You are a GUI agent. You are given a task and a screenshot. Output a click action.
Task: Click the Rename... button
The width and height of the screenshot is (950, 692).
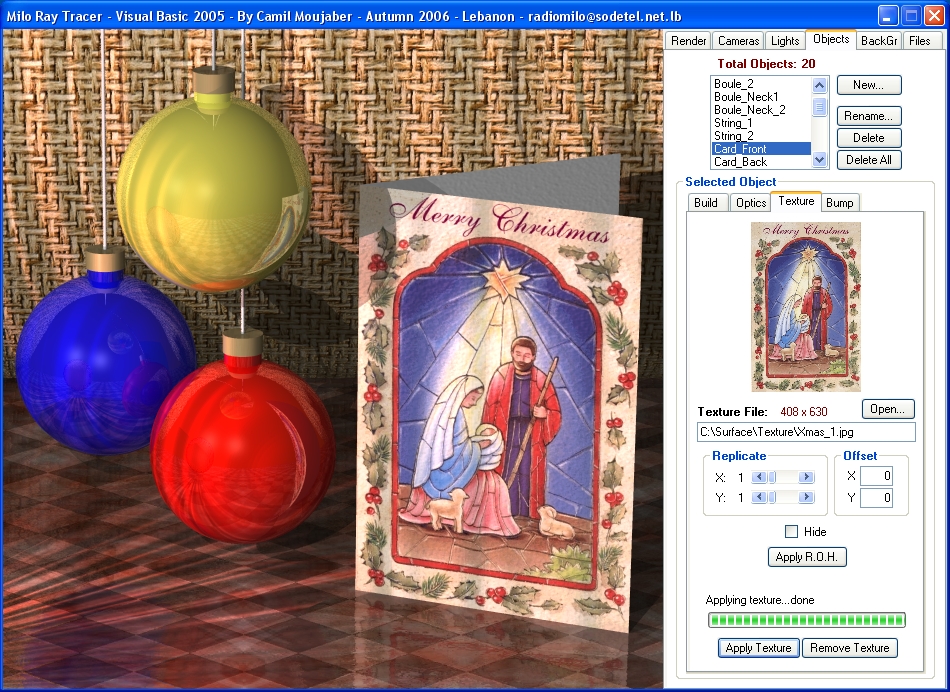pos(869,116)
